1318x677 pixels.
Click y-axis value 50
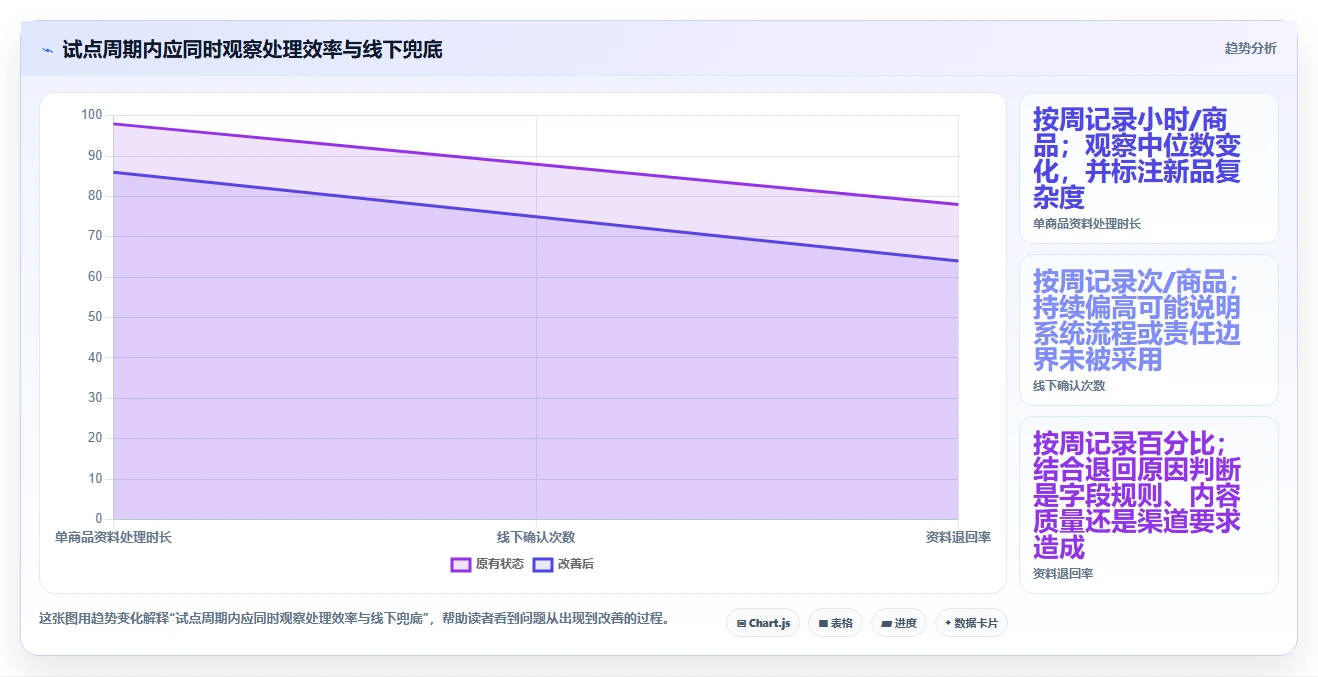[95, 317]
